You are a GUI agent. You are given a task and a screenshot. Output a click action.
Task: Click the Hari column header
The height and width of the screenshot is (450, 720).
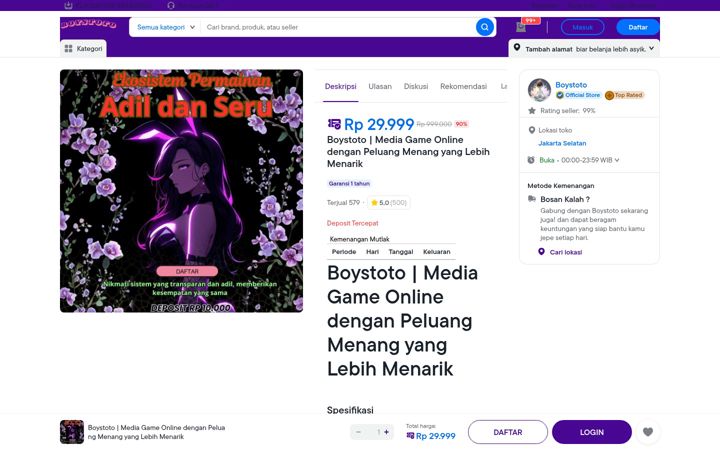[372, 252]
